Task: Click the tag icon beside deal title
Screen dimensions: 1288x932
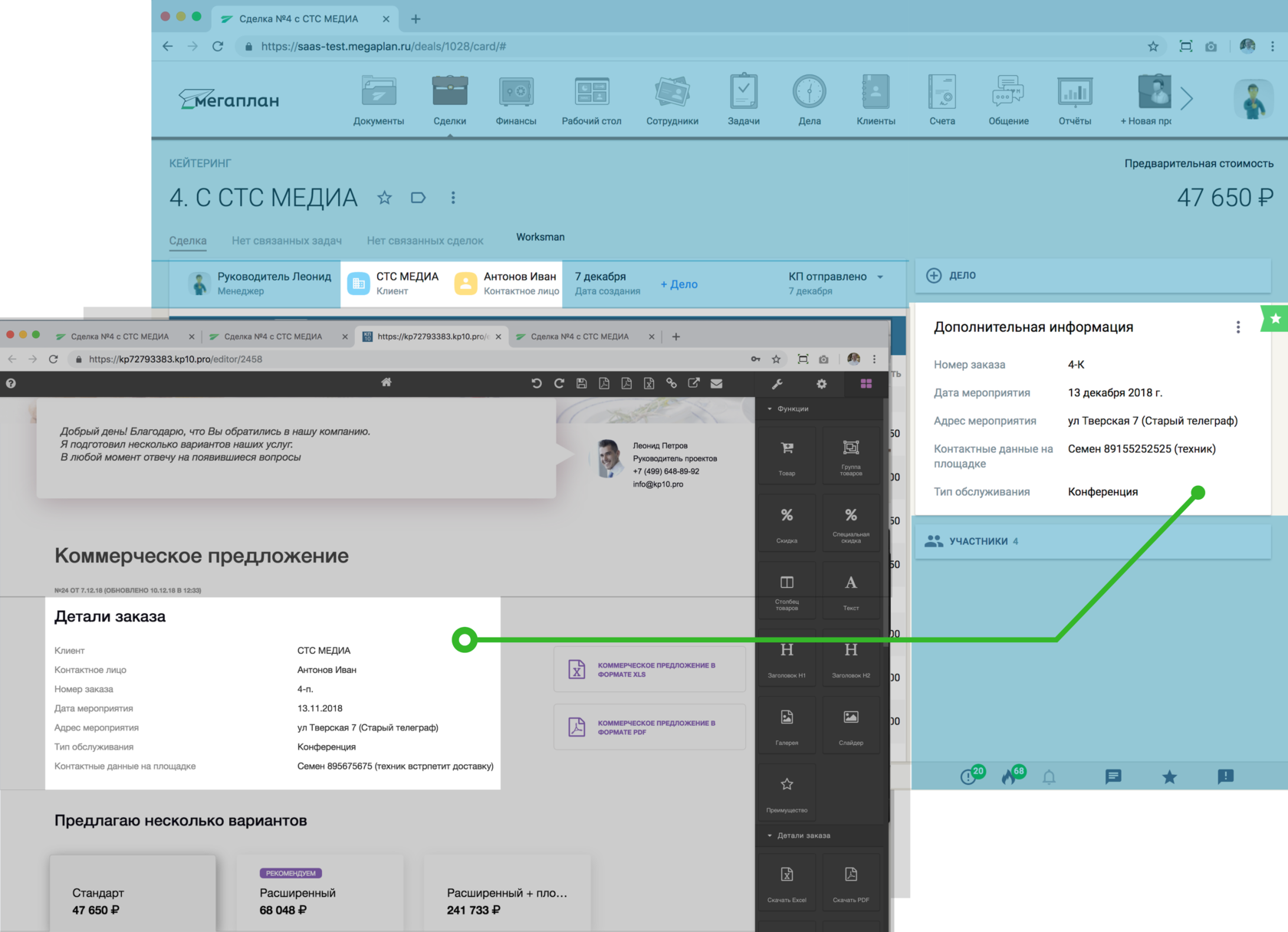Action: click(x=418, y=198)
